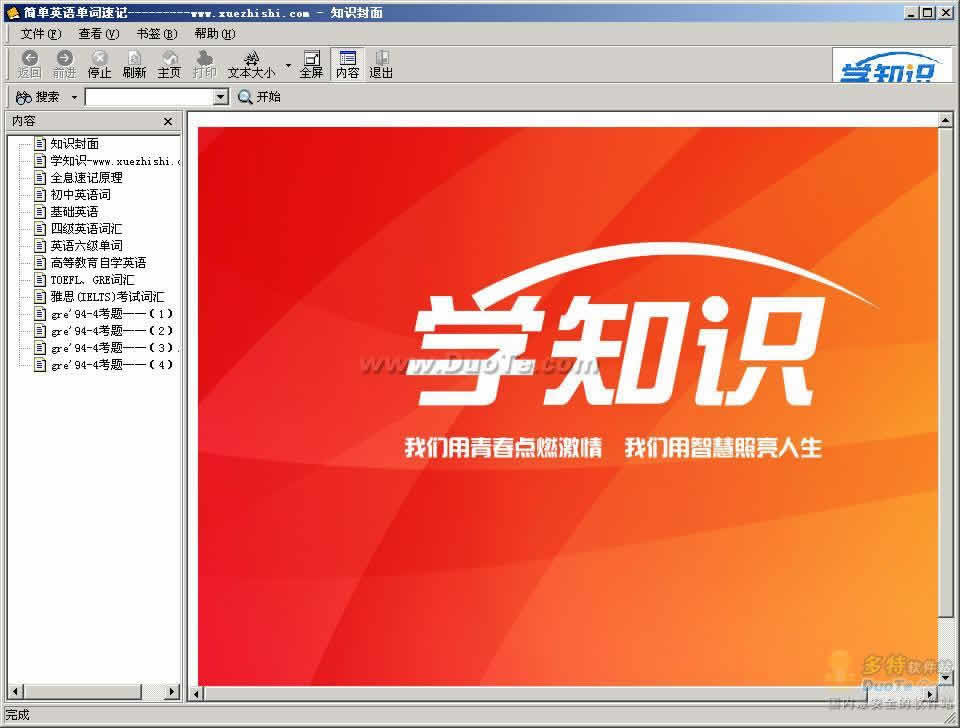Close the 内容 side panel with X

(168, 121)
